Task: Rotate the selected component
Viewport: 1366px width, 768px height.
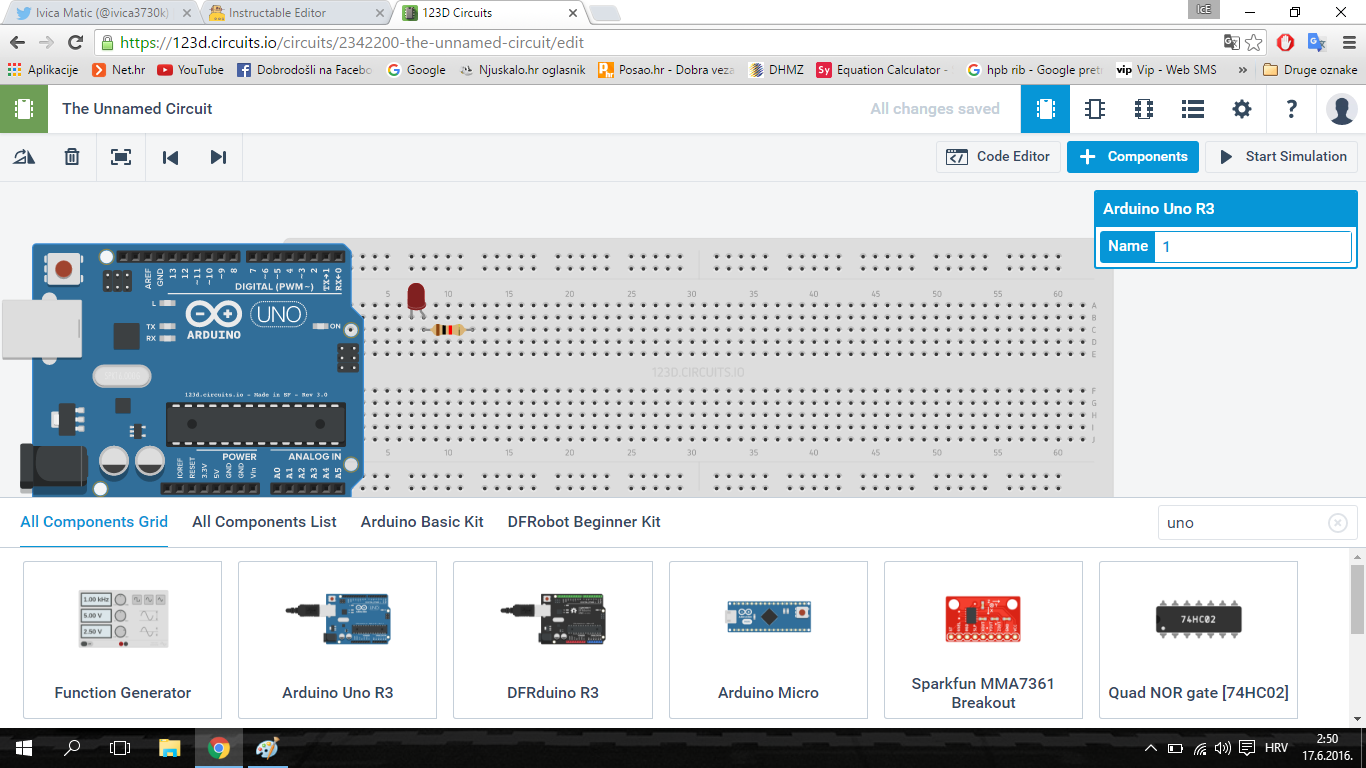Action: (x=24, y=157)
